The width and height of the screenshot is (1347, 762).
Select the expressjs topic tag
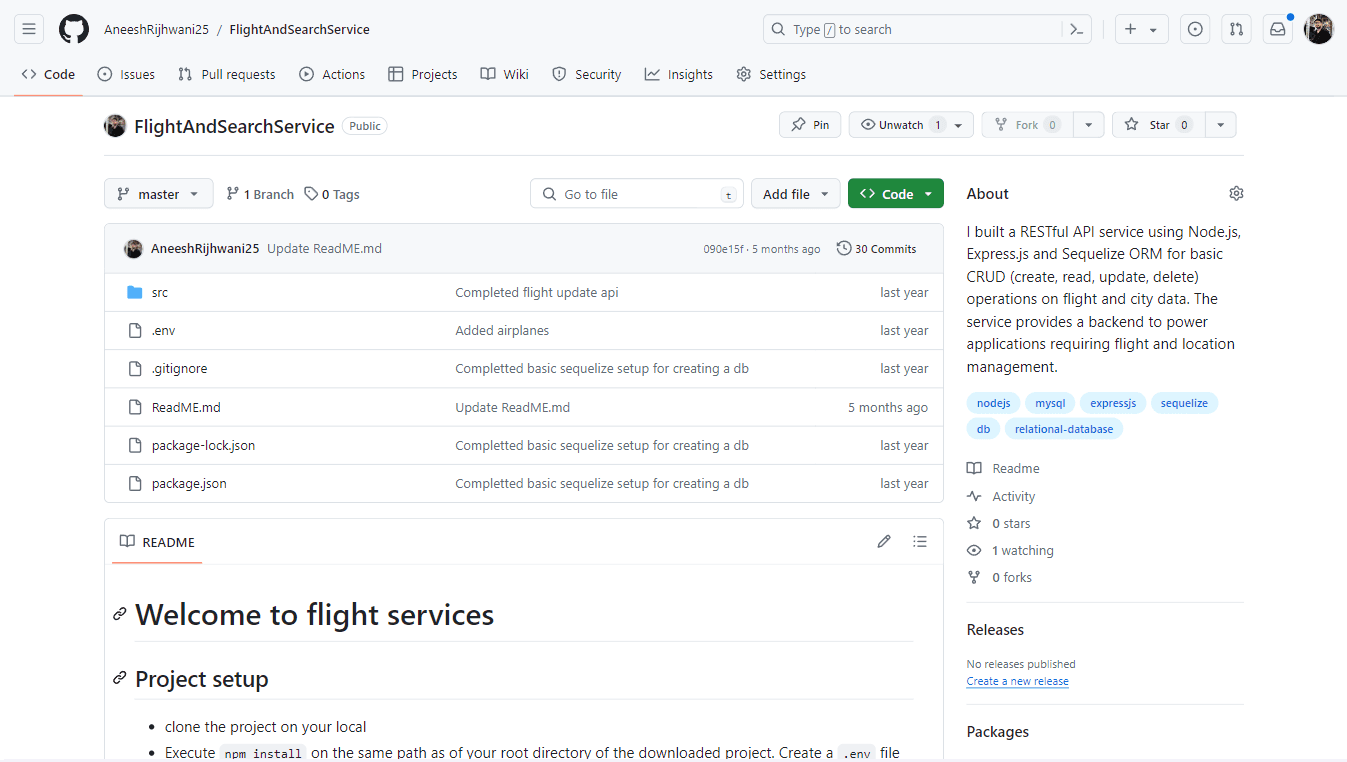1113,403
